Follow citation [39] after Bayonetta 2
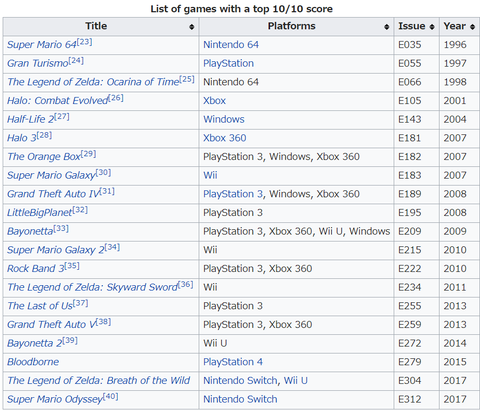Screen dimensions: 480x410 click(x=70, y=341)
